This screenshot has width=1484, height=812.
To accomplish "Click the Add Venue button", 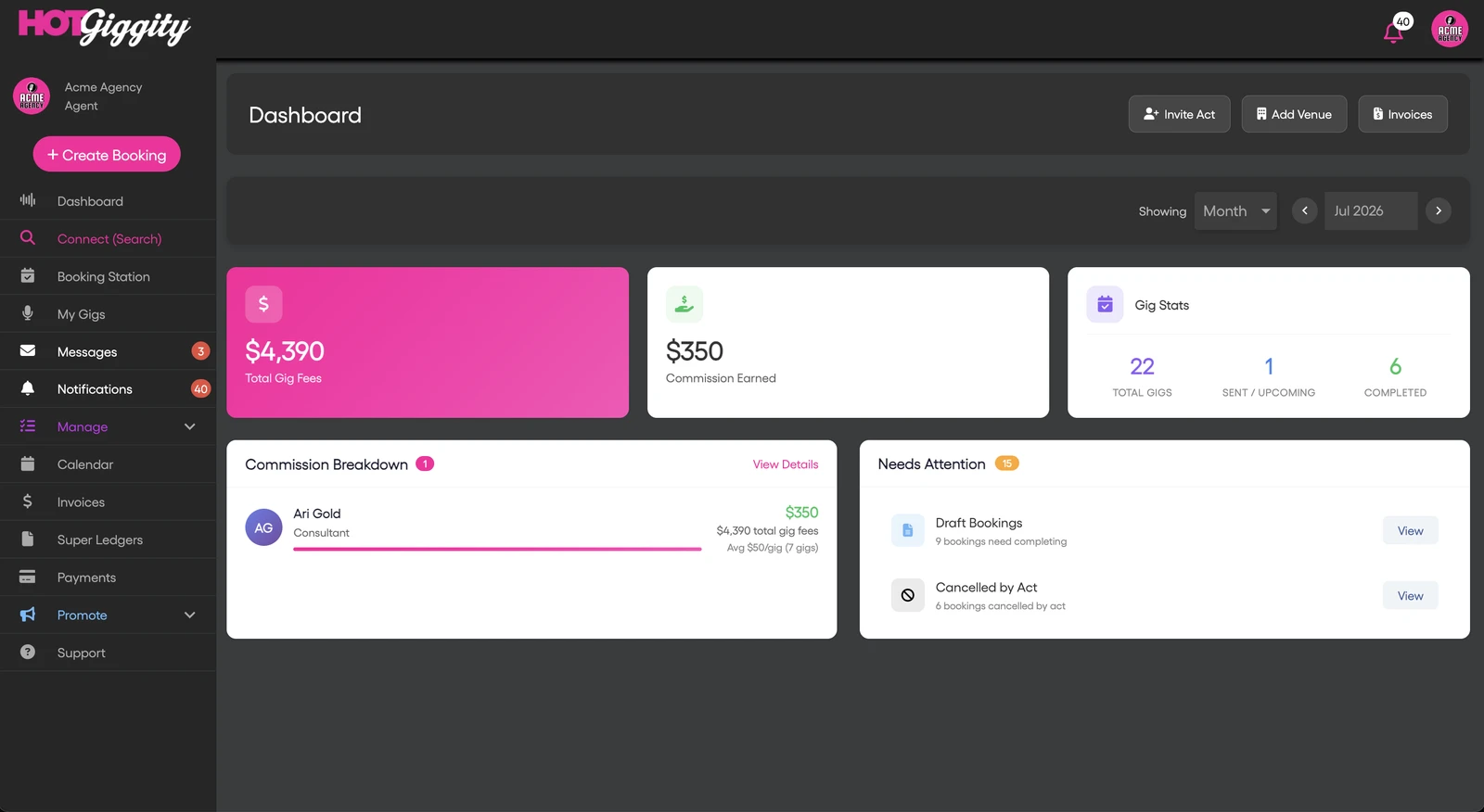I will [x=1294, y=114].
